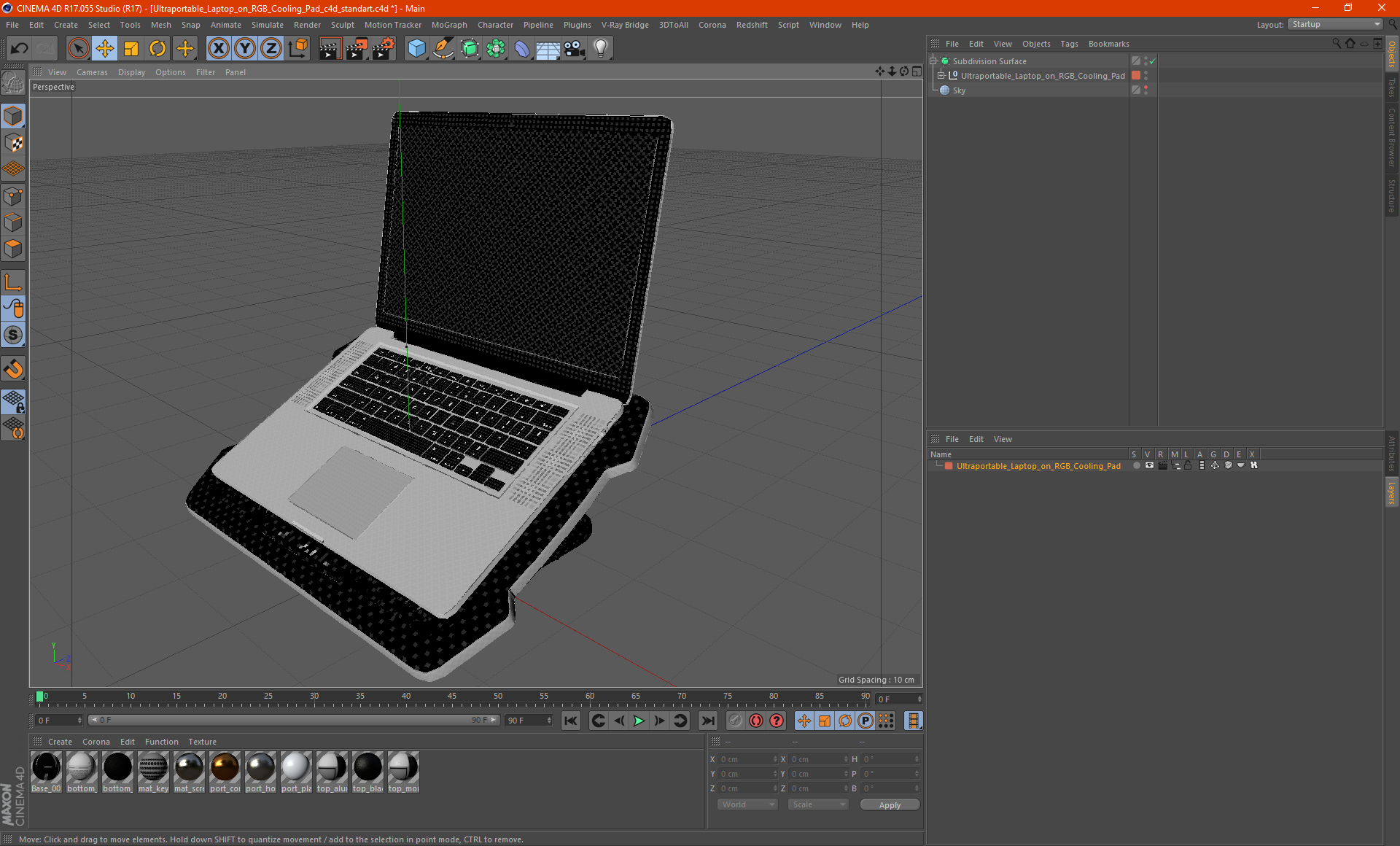Click the Undo arrow icon
Viewport: 1400px width, 846px height.
[20, 49]
